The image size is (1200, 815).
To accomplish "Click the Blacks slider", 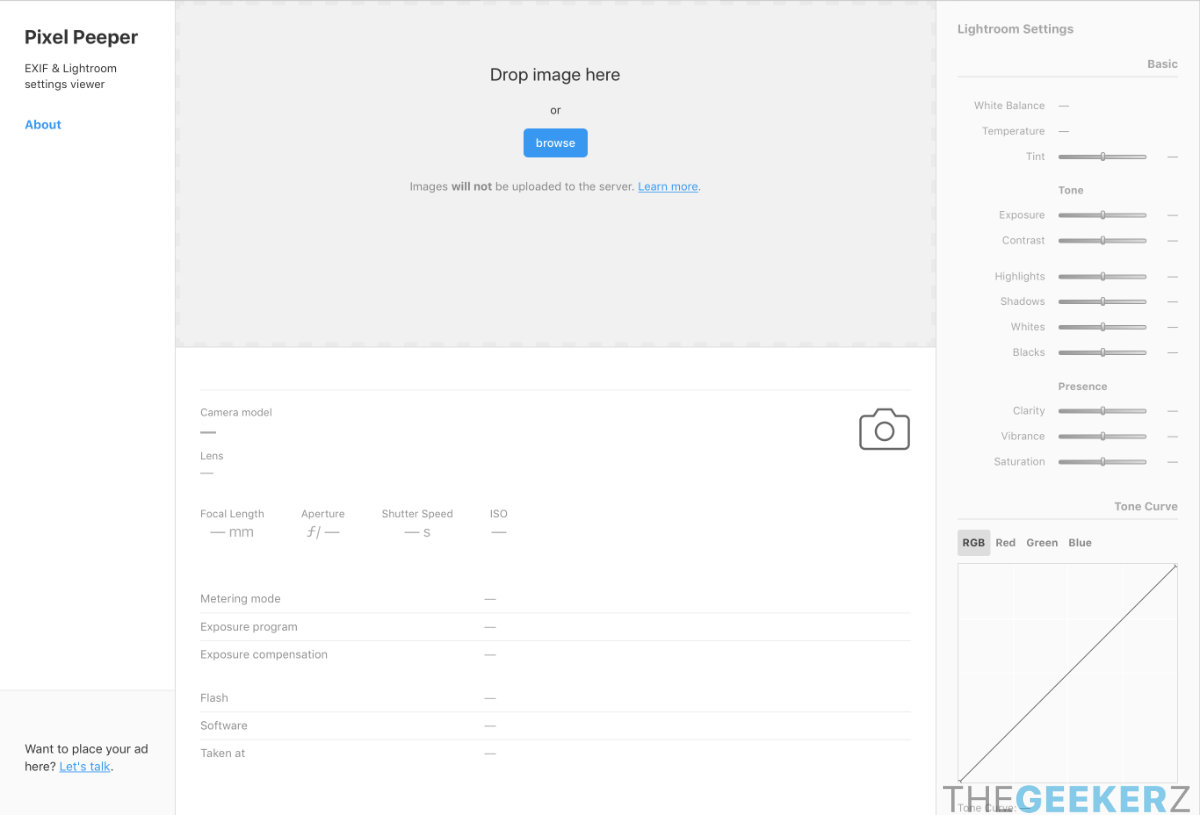I will pos(1102,353).
